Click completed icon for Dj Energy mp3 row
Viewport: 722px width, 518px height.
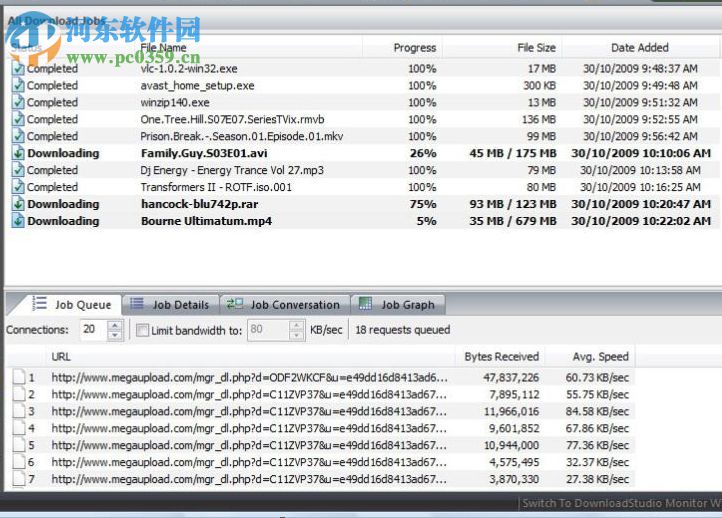[x=18, y=170]
